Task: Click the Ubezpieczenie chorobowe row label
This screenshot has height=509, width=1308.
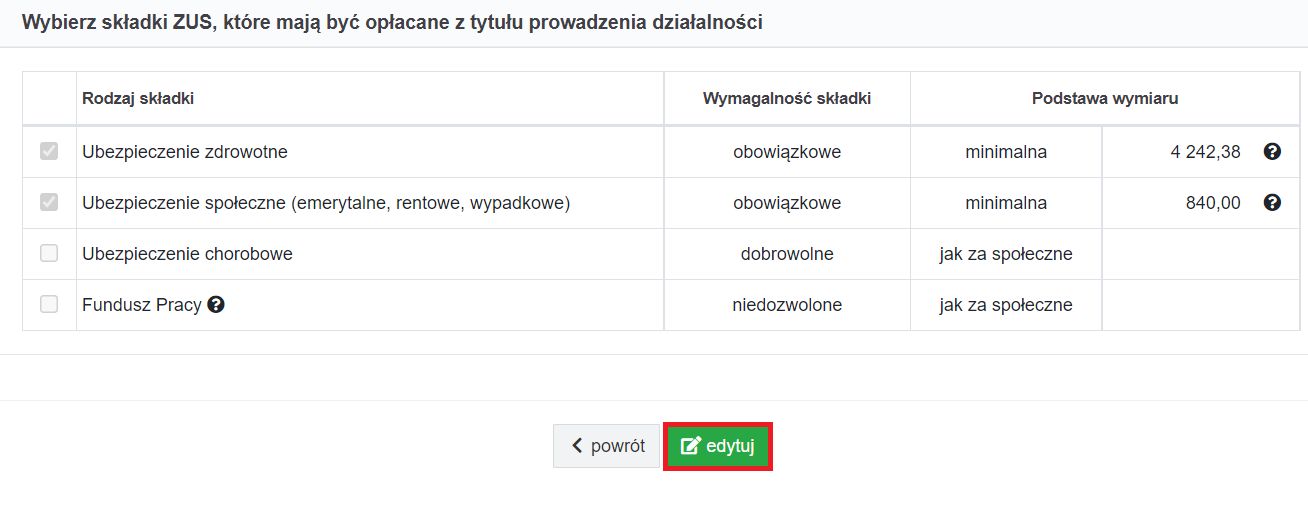Action: click(187, 254)
